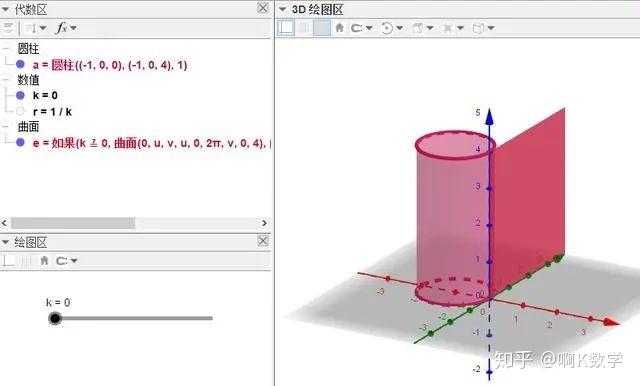Click point capturing magnet icon in 绘图区 toolbar
Viewport: 640px width, 386px height.
61,261
